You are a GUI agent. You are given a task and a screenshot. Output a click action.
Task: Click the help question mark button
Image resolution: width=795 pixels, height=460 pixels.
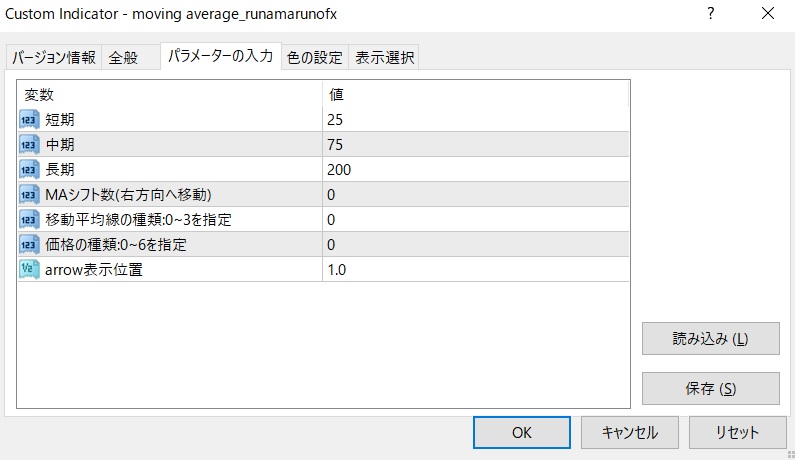pyautogui.click(x=711, y=14)
